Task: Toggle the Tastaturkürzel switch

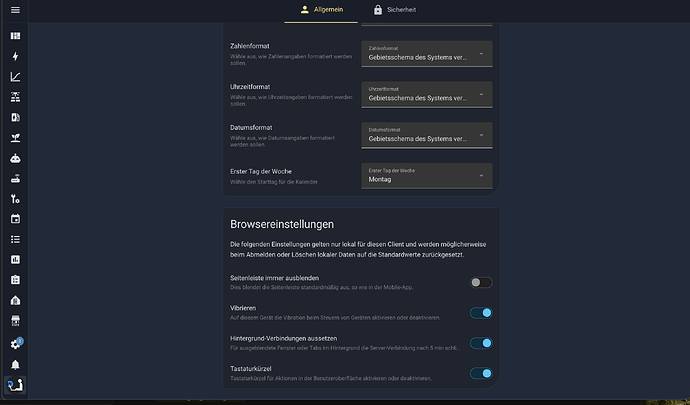Action: [x=481, y=373]
